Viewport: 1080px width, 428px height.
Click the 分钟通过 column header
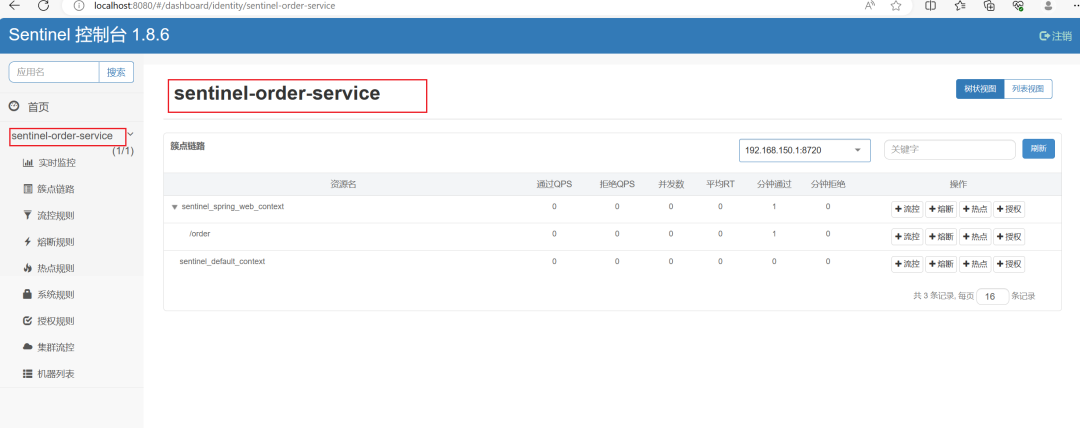(x=774, y=184)
